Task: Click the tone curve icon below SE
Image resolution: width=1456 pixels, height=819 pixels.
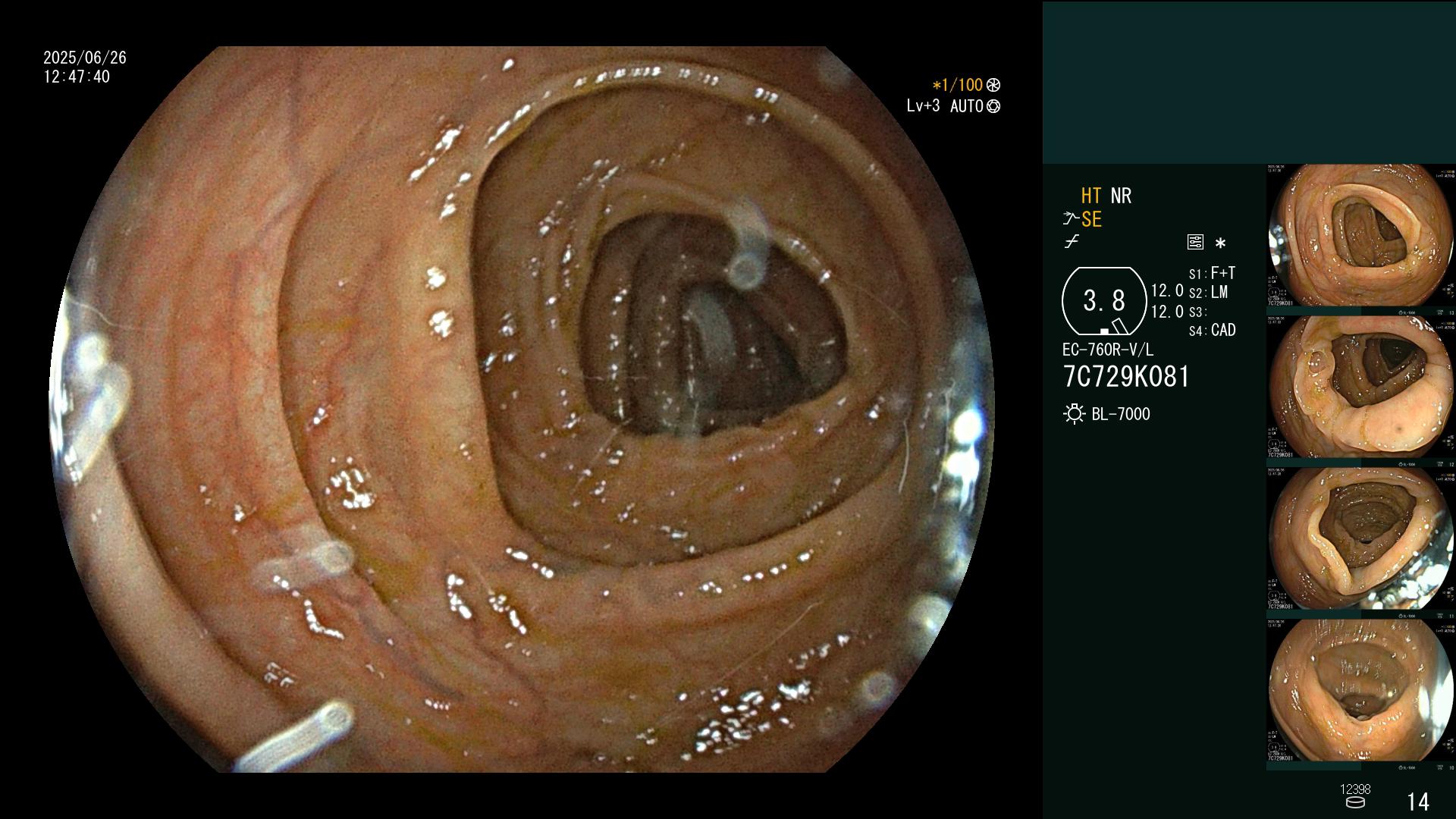Action: click(x=1072, y=243)
